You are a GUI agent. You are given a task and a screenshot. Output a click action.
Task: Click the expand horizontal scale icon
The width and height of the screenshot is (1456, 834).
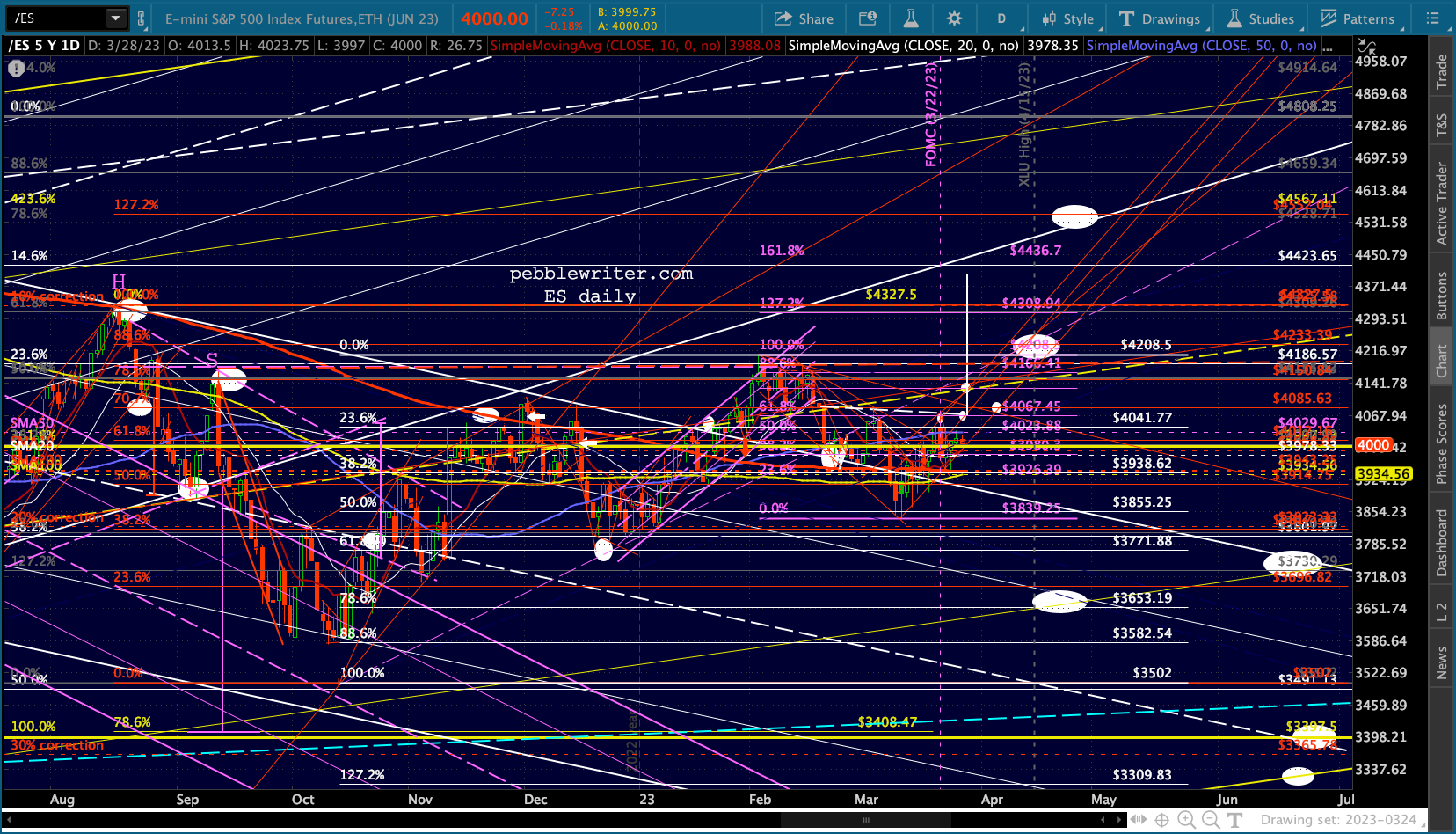click(x=1139, y=820)
